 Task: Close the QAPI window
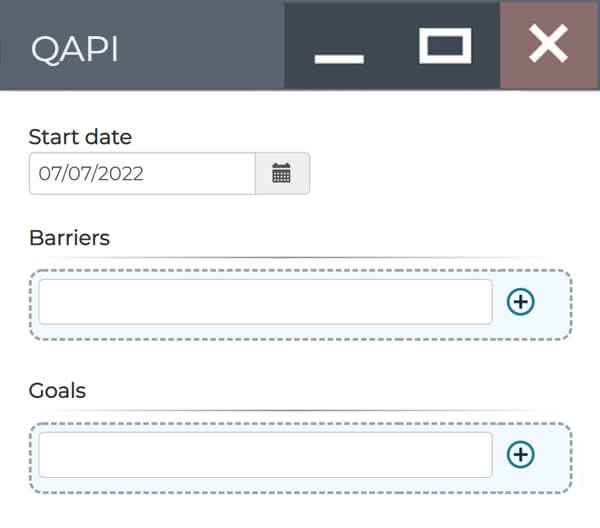pyautogui.click(x=548, y=45)
